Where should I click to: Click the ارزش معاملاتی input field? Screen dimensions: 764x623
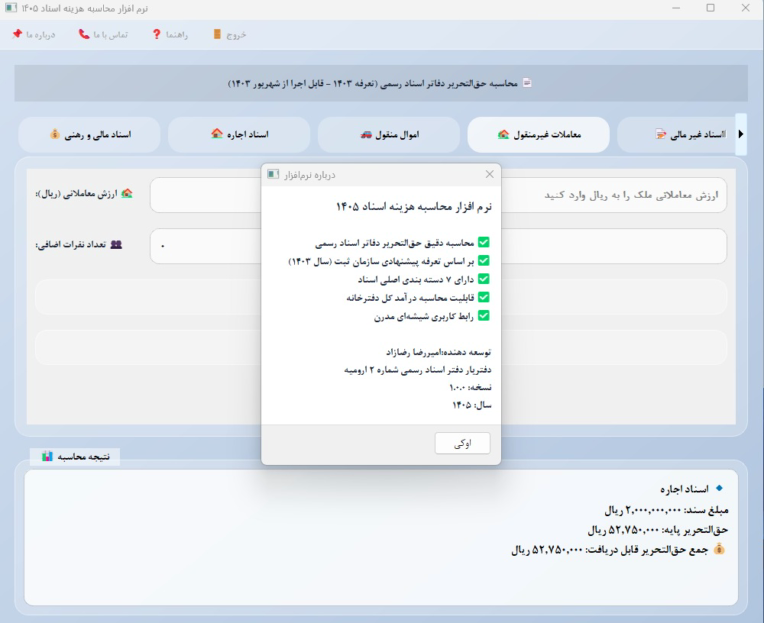click(x=438, y=195)
